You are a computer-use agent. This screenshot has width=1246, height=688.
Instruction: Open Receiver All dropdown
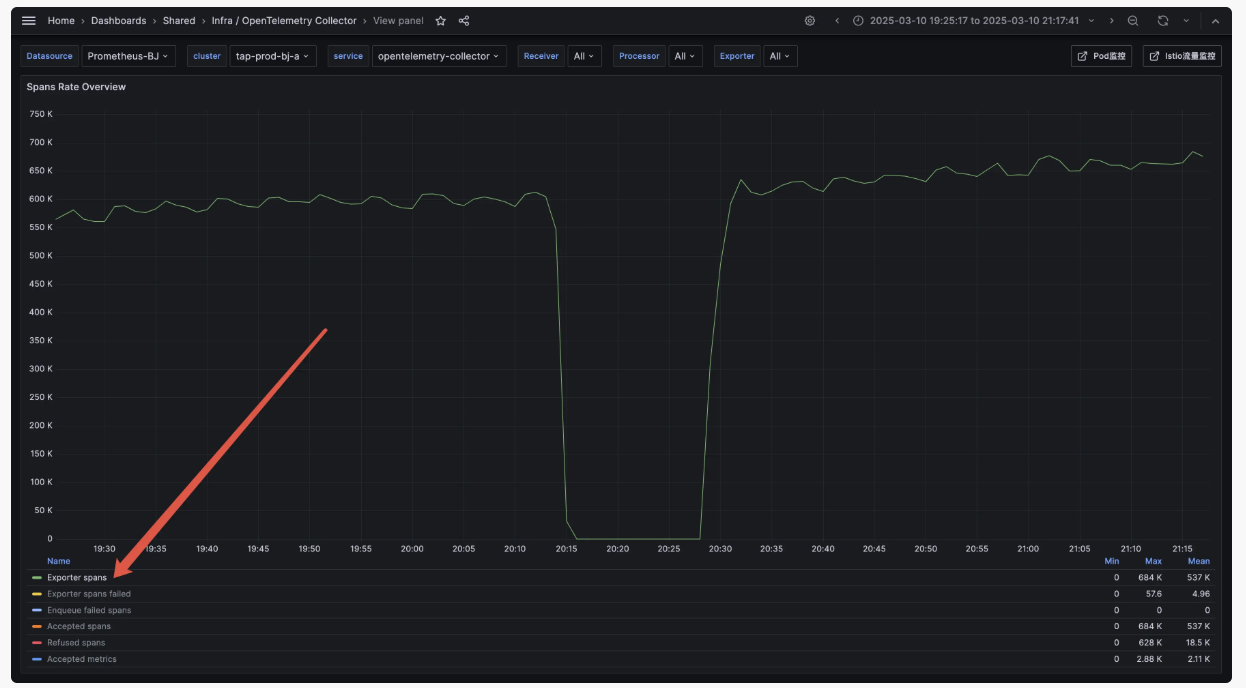(583, 56)
